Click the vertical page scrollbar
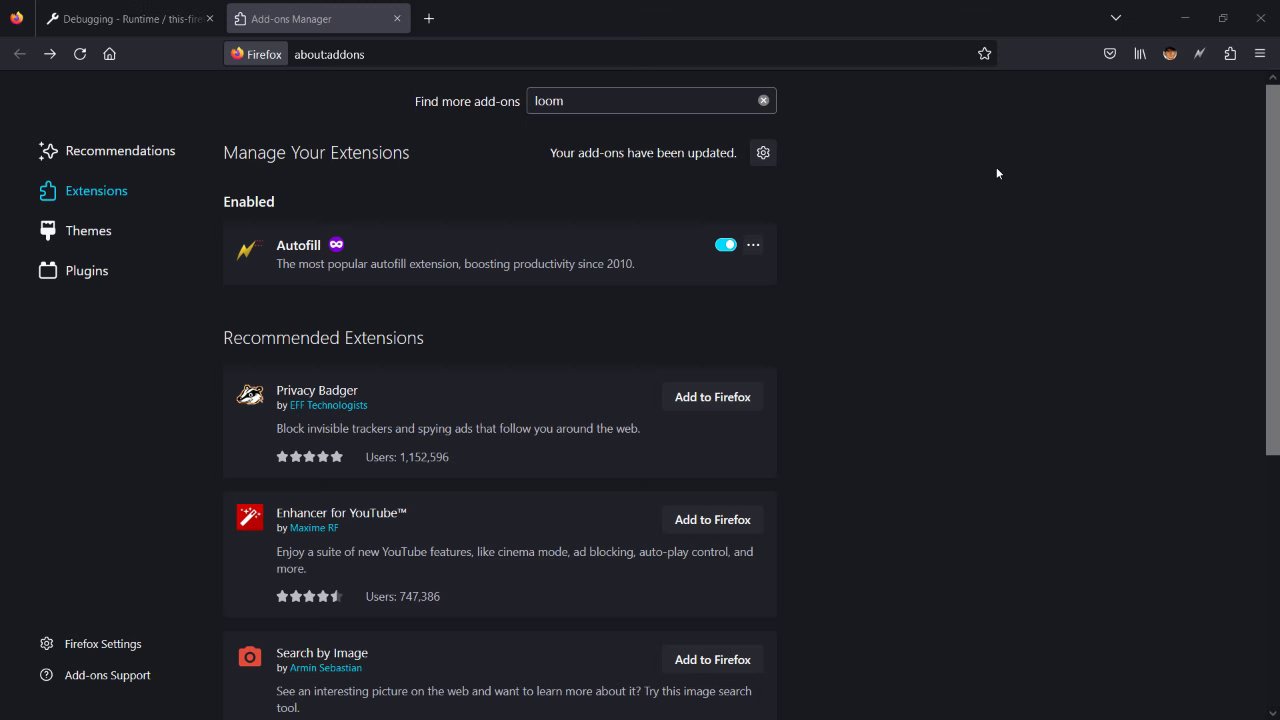1280x720 pixels. coord(1272,270)
